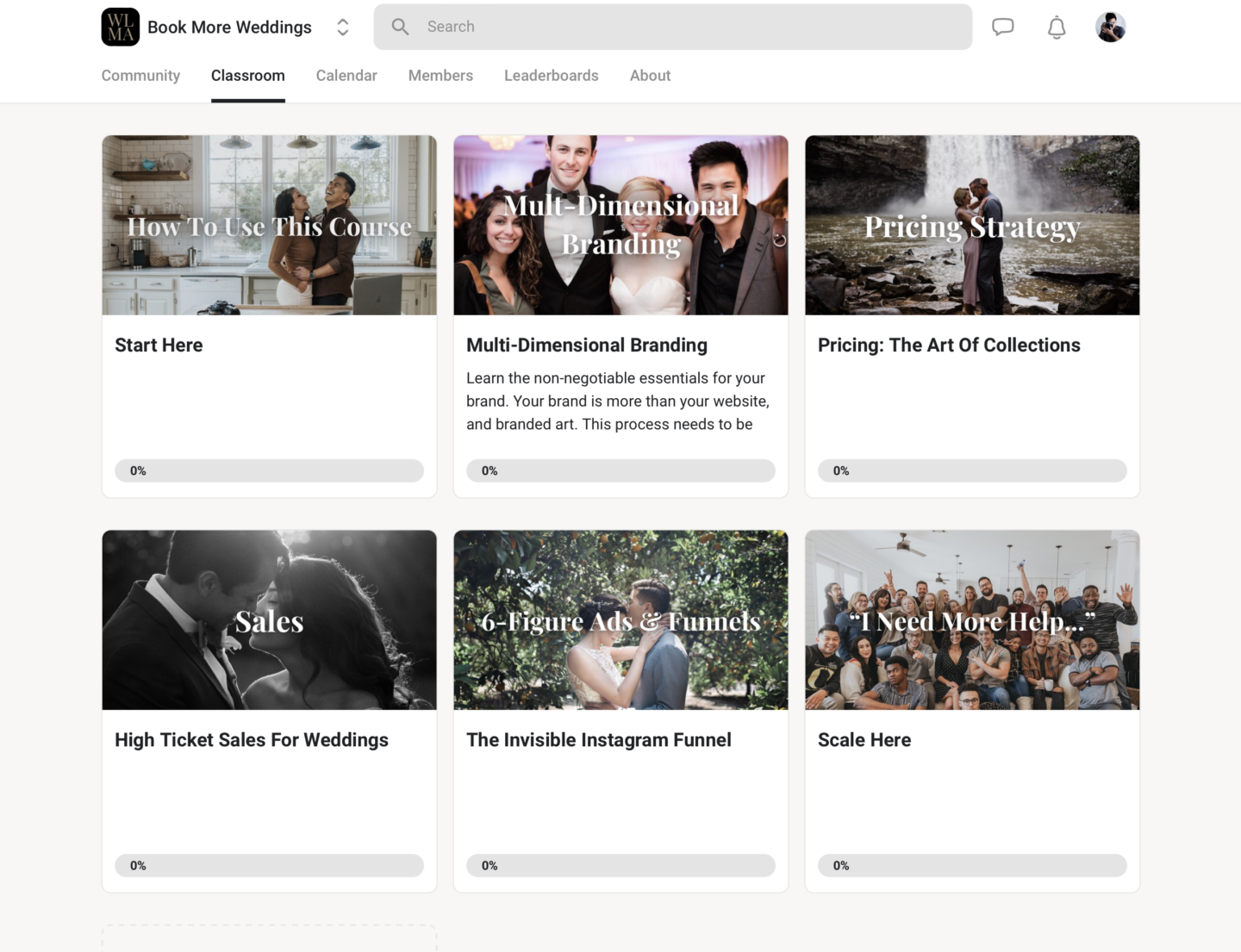Go to the Members tab
This screenshot has height=952, width=1241.
coord(440,76)
